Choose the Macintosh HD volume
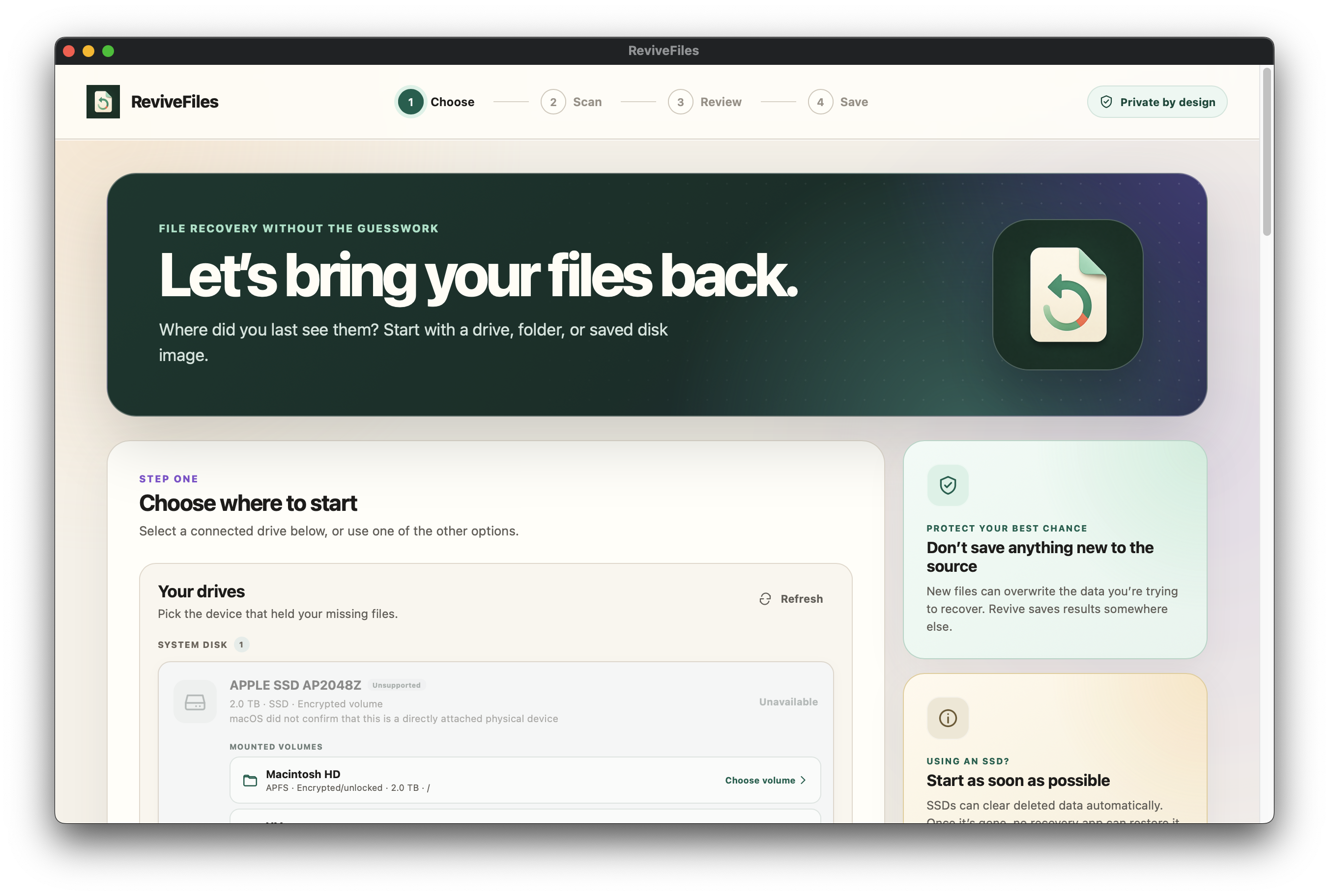This screenshot has height=896, width=1329. pos(765,780)
